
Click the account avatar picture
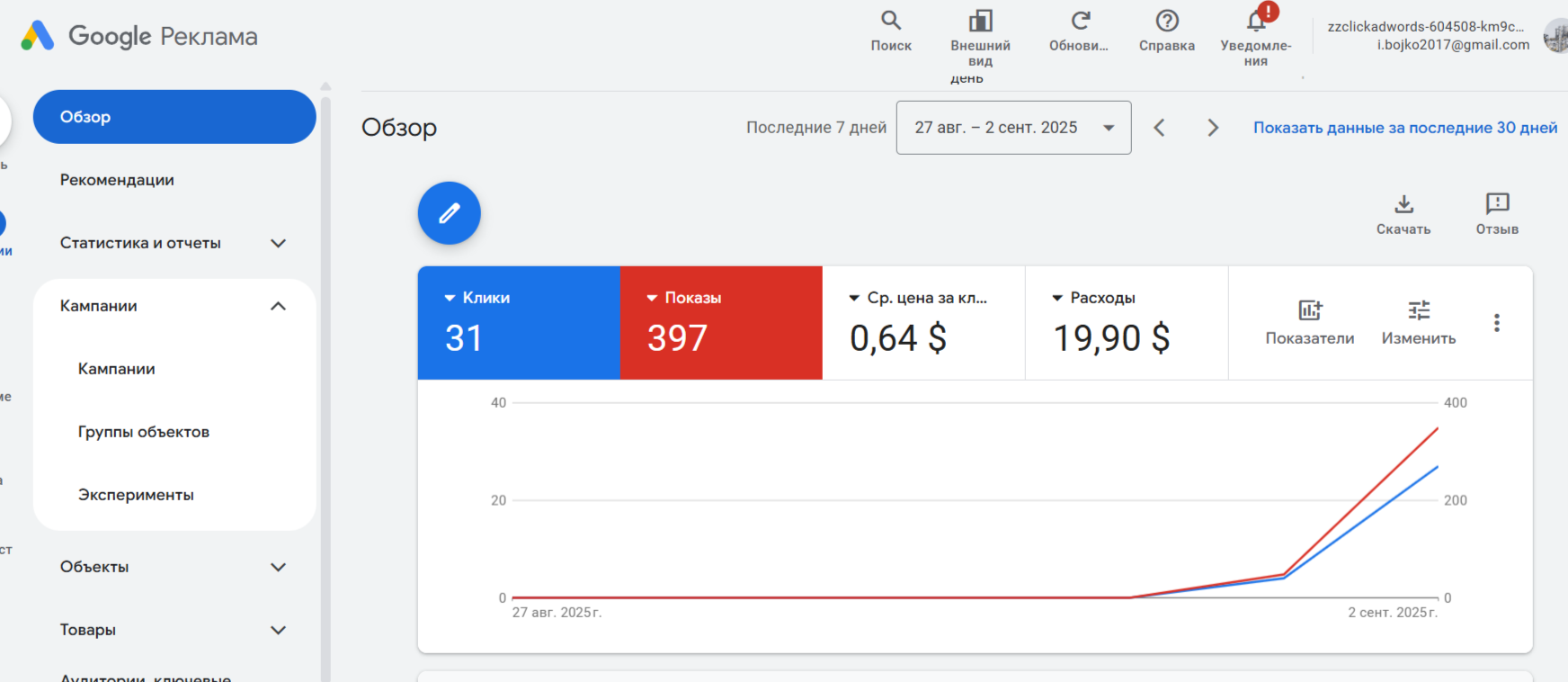click(1557, 36)
